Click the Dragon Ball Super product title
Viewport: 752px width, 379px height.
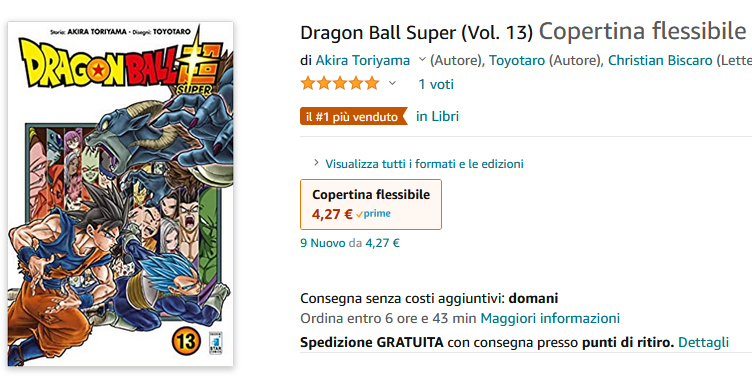coord(416,32)
